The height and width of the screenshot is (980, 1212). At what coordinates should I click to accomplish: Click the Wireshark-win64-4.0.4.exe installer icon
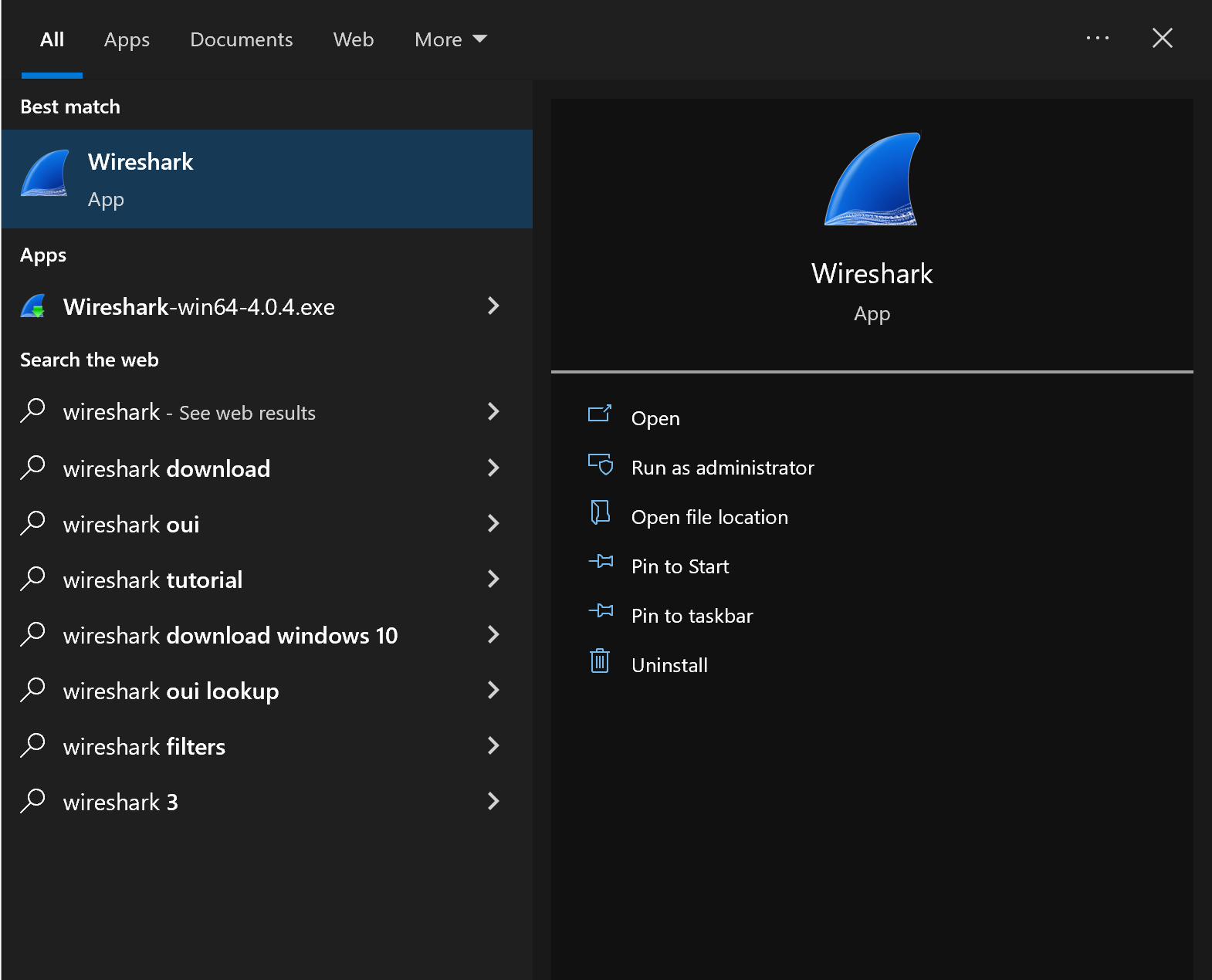pyautogui.click(x=33, y=306)
